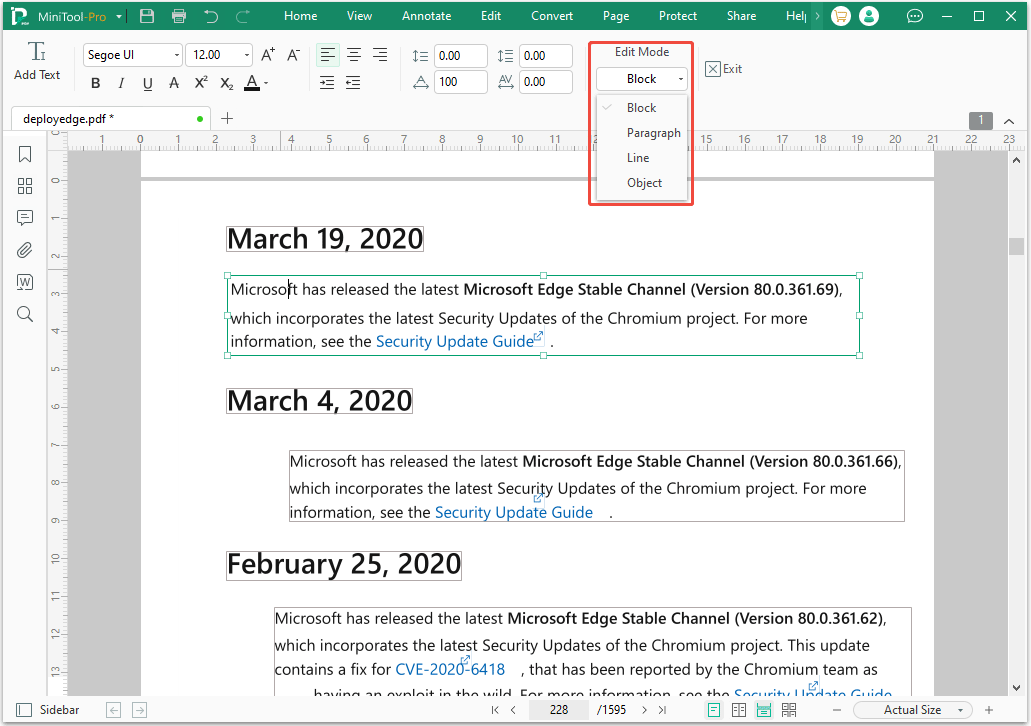
Task: Toggle italic formatting
Action: [x=121, y=83]
